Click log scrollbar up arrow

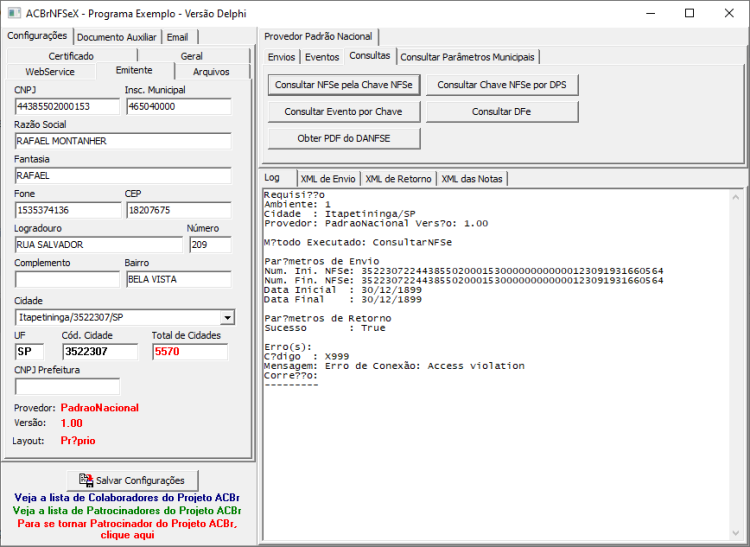(x=736, y=197)
